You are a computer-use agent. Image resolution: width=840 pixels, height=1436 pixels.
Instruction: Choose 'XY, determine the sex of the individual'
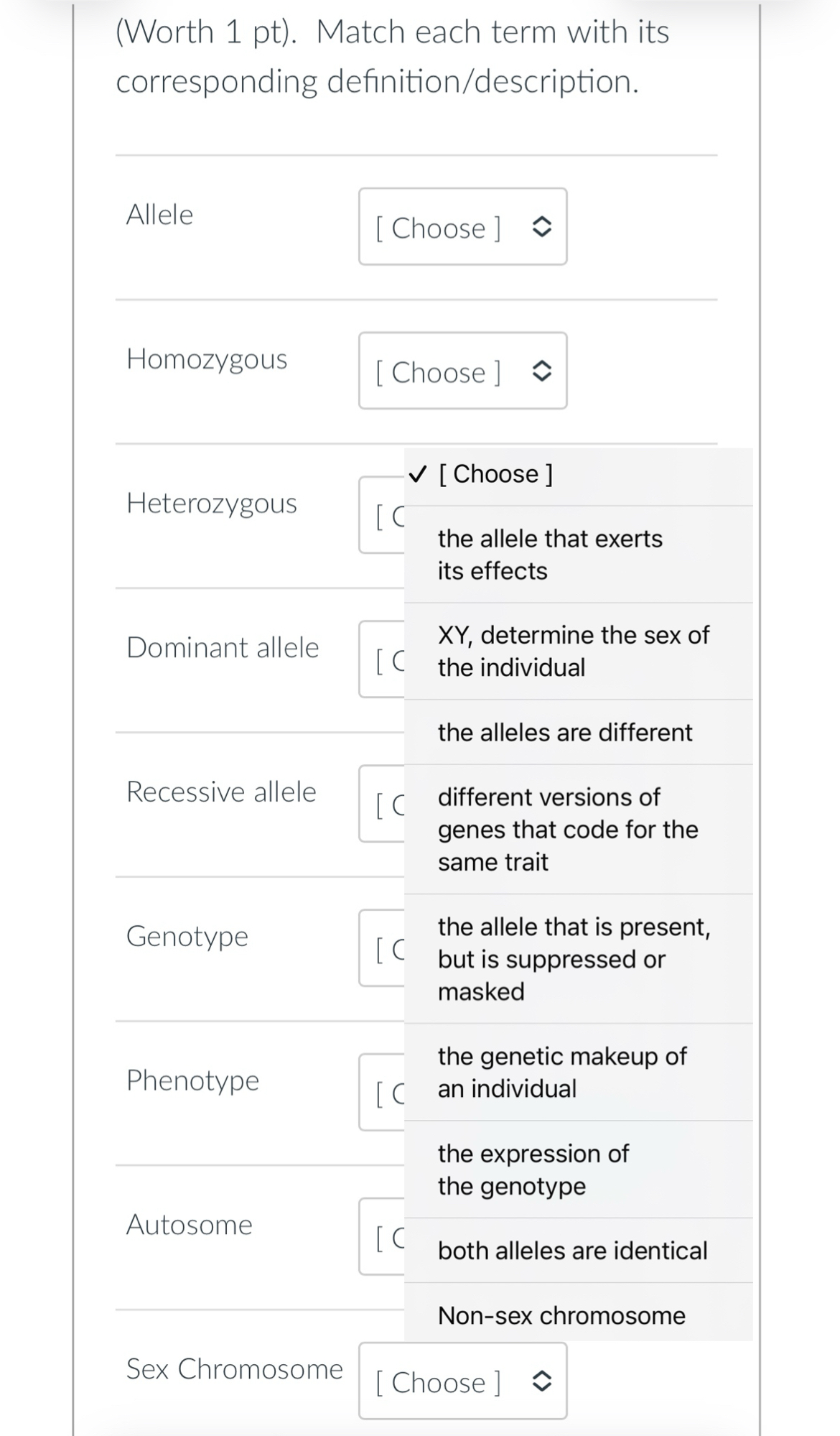[x=574, y=651]
